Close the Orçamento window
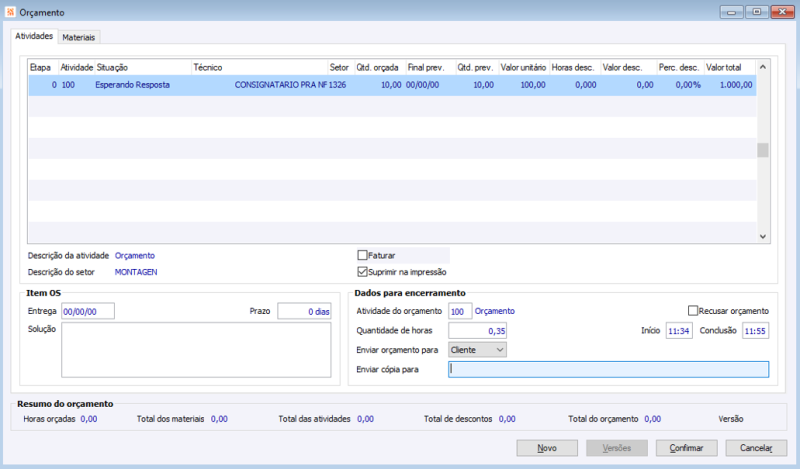Screen dimensions: 800x469 click(782, 12)
